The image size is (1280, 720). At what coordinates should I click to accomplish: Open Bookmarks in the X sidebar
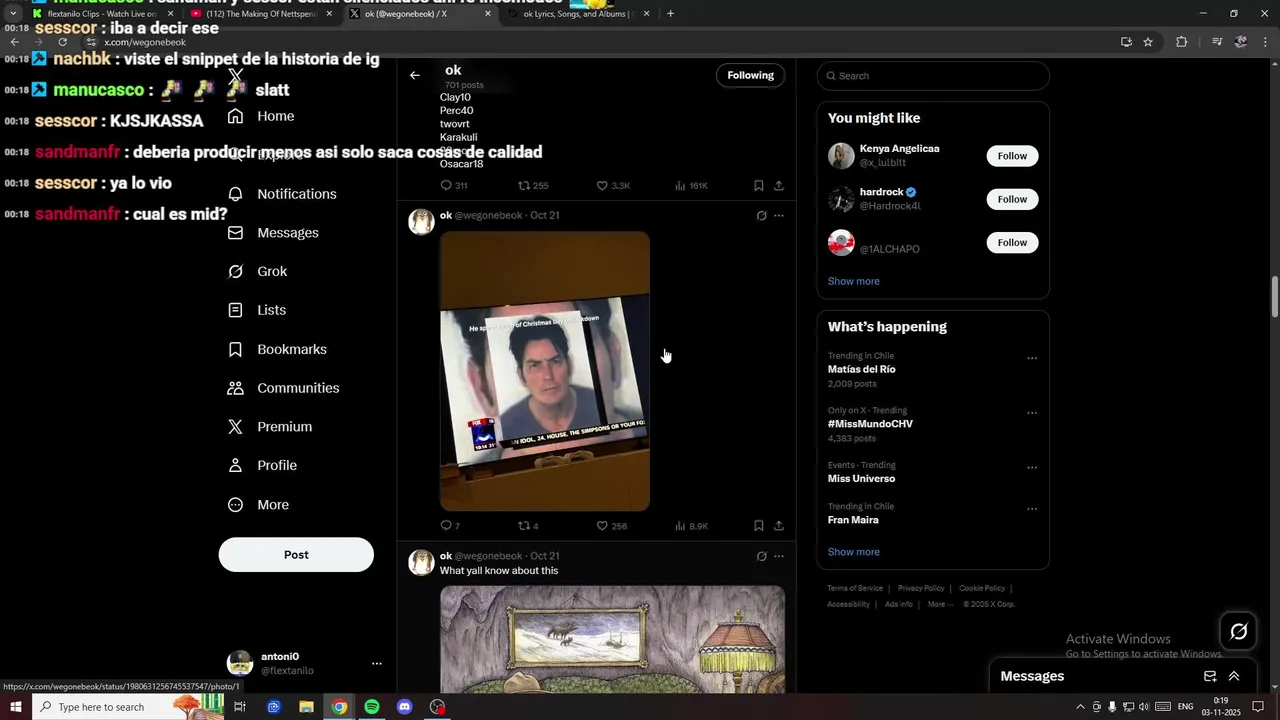[x=277, y=349]
